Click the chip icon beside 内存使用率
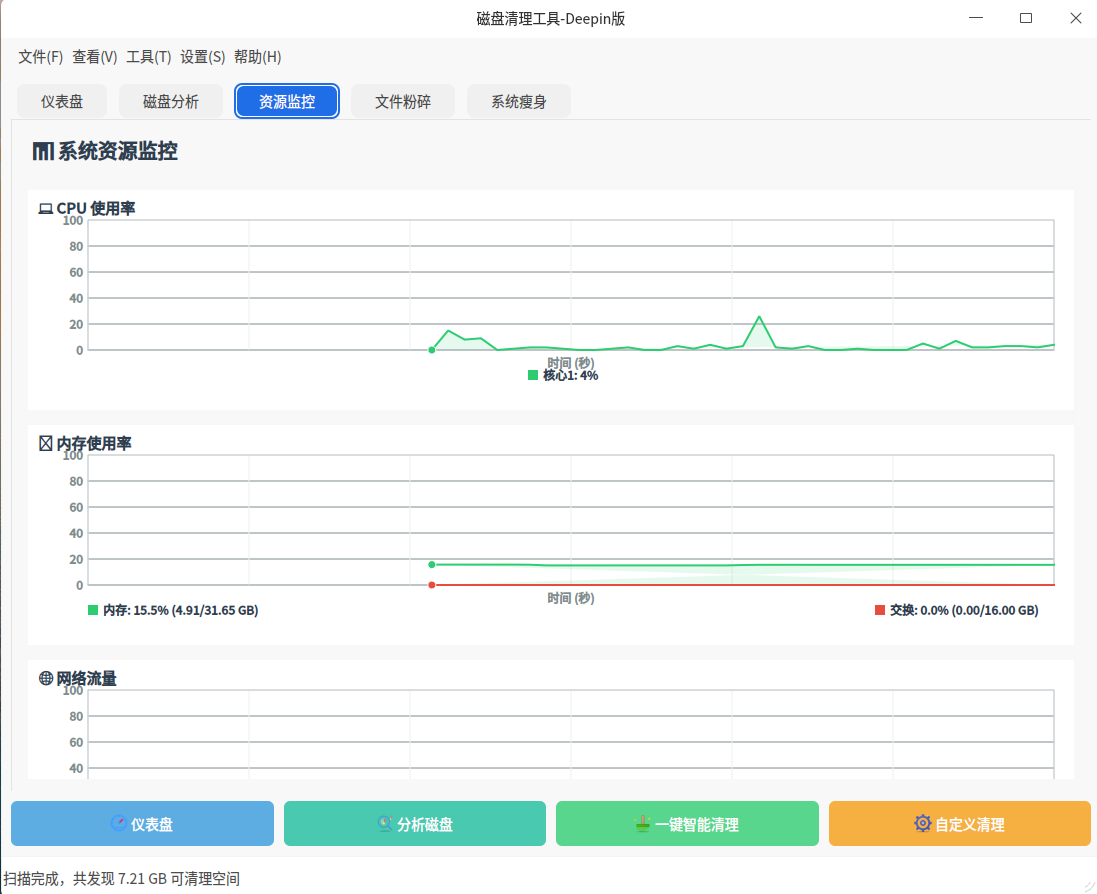1097x894 pixels. [45, 444]
